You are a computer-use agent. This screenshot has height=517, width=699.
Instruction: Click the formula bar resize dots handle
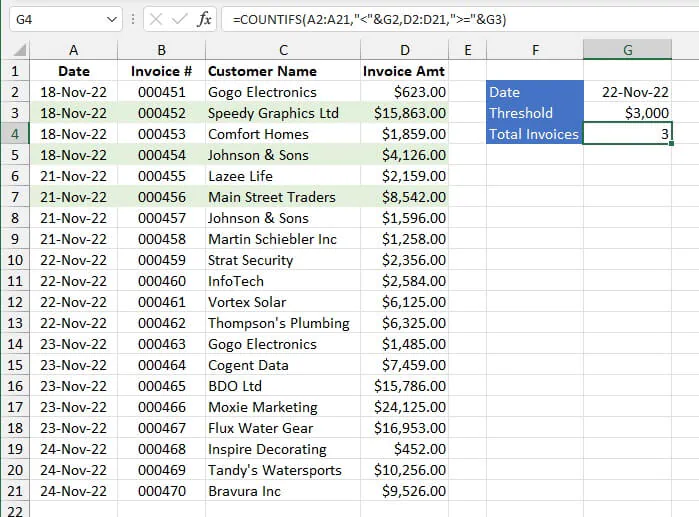pos(133,19)
